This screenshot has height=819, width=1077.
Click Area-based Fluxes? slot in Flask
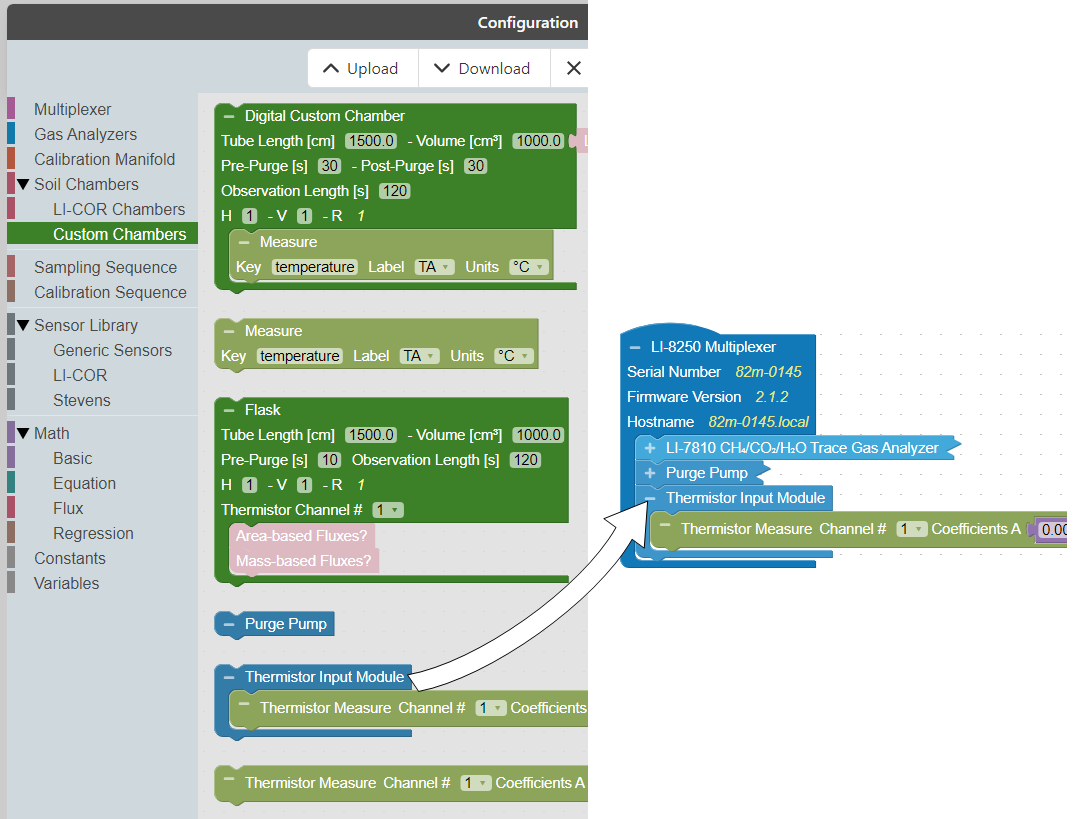[302, 536]
